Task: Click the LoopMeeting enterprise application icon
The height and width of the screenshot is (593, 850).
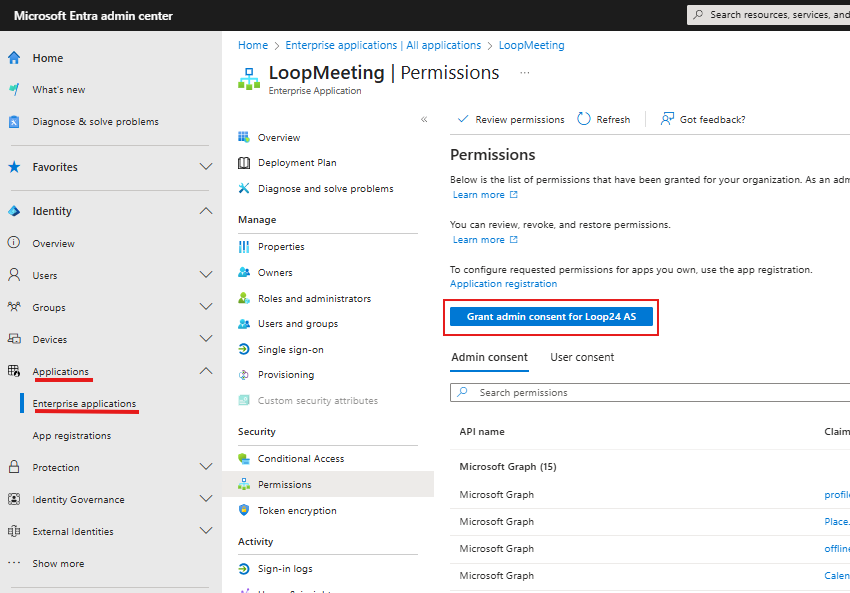Action: coord(249,79)
